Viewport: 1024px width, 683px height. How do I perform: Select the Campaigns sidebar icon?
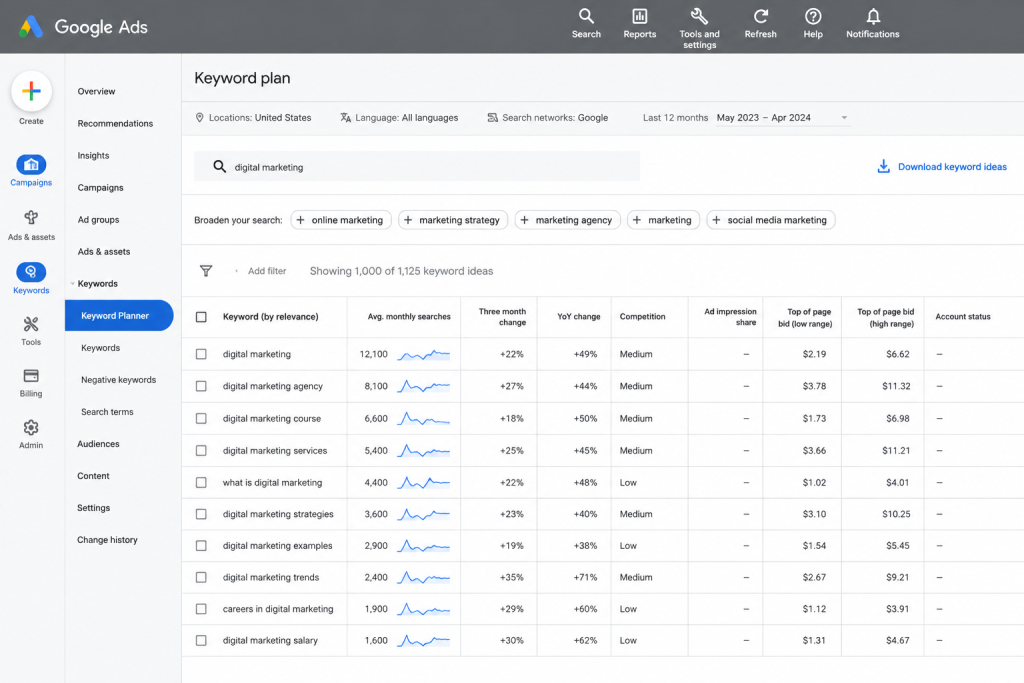(x=31, y=165)
